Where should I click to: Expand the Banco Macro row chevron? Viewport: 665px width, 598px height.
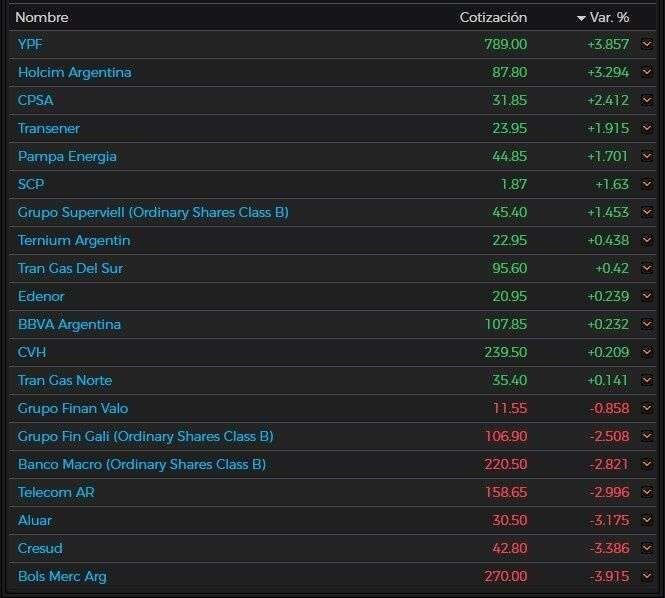pyautogui.click(x=647, y=464)
